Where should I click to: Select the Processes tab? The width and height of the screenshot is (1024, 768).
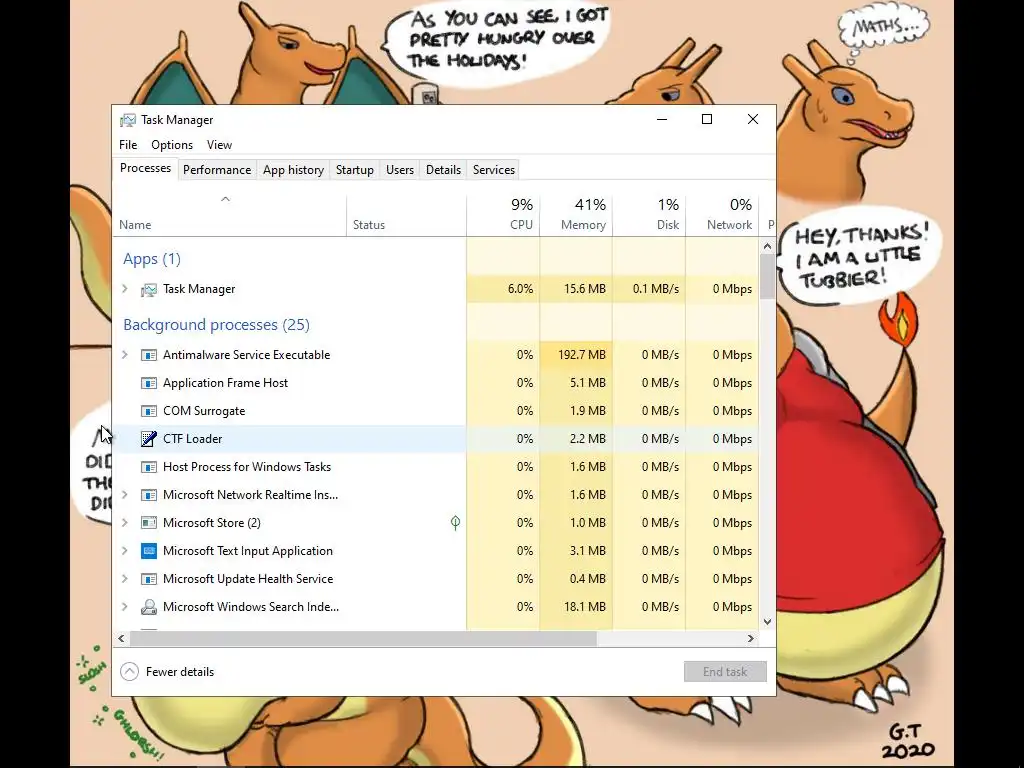(145, 168)
